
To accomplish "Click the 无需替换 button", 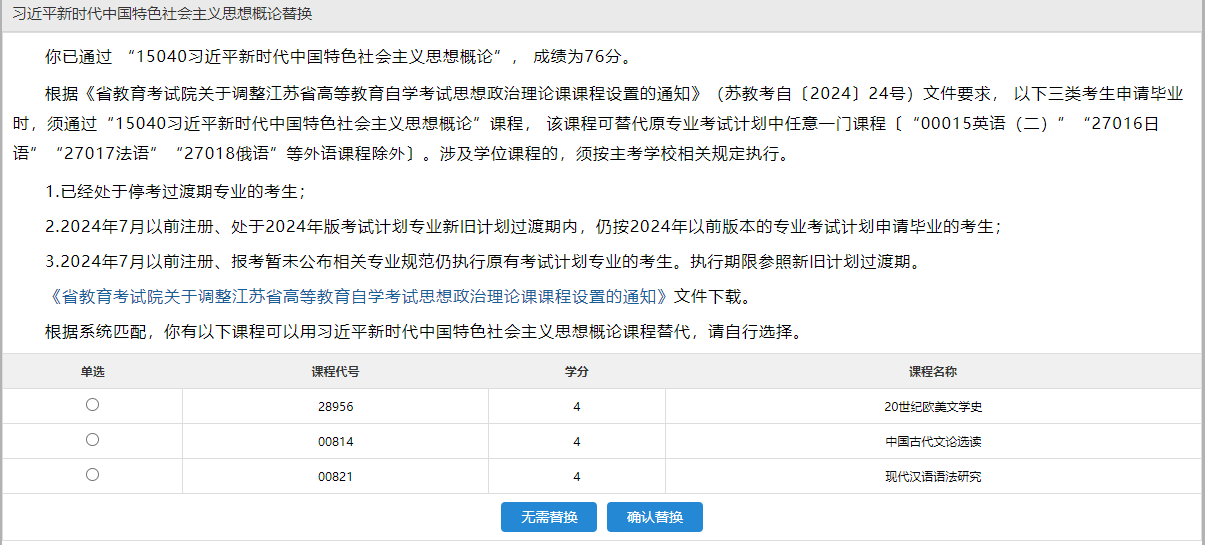I will [549, 517].
